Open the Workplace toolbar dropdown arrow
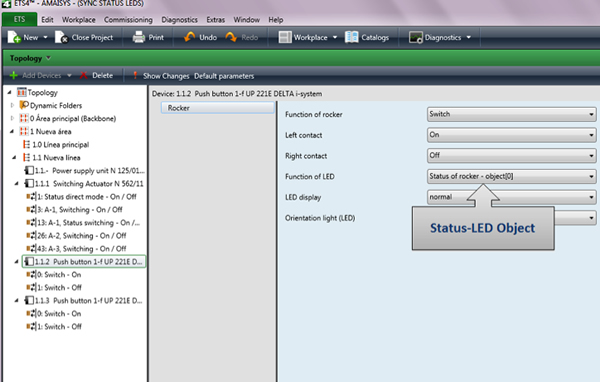The height and width of the screenshot is (382, 600). 335,38
